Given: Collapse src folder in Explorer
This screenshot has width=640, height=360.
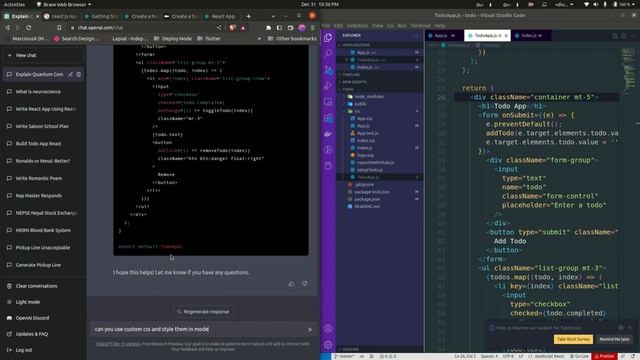Looking at the screenshot, I should click(357, 111).
